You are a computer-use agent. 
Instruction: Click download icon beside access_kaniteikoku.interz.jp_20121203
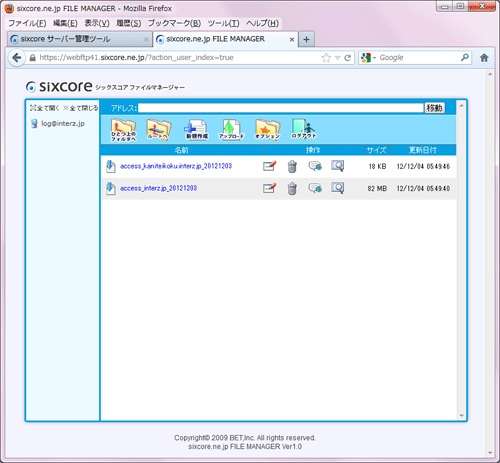111,166
